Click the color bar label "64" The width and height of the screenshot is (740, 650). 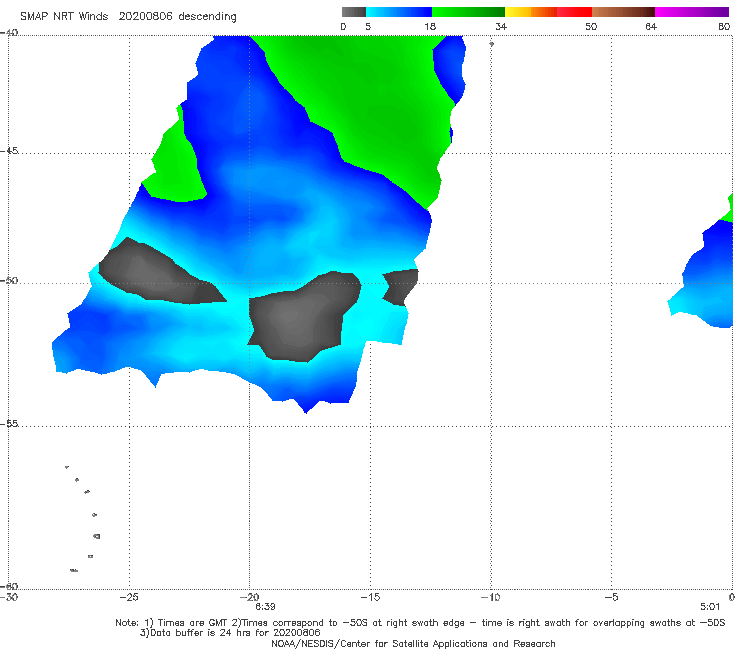pyautogui.click(x=651, y=26)
